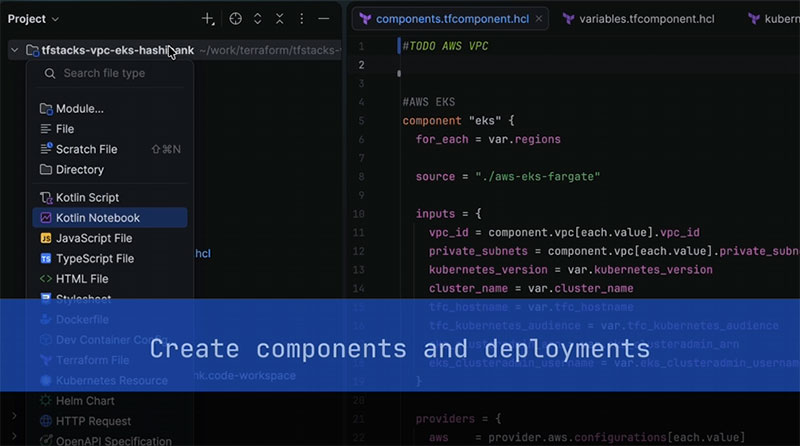This screenshot has height=446, width=800.
Task: Select the highlighted Kotlin Notebook entry
Action: [x=97, y=218]
